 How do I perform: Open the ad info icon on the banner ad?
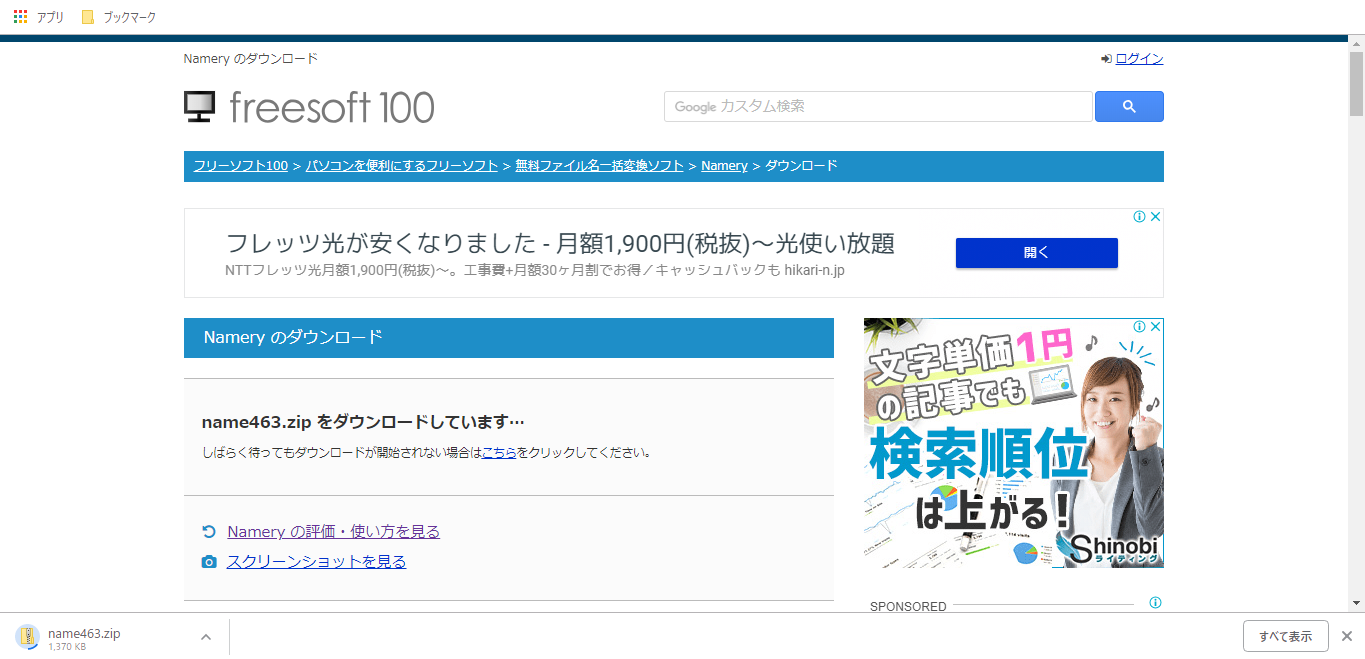coord(1139,216)
